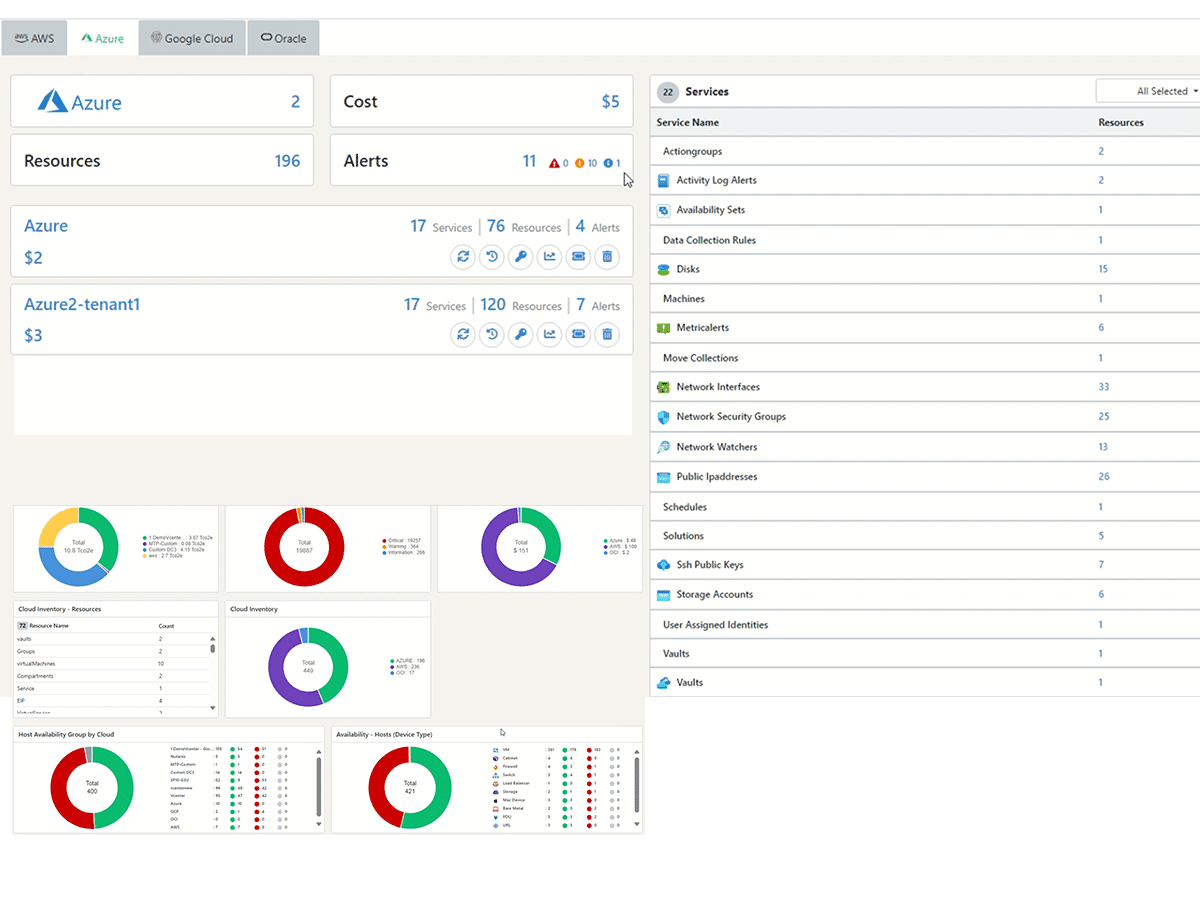Screen dimensions: 1200x900
Task: Switch to the Google Cloud tab
Action: (x=191, y=37)
